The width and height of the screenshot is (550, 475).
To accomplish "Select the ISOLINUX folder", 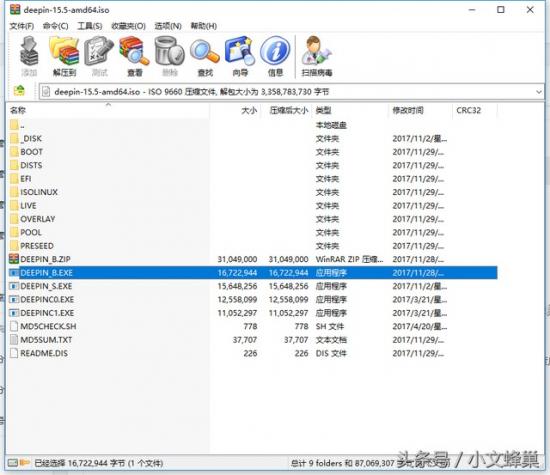I will coord(252,192).
